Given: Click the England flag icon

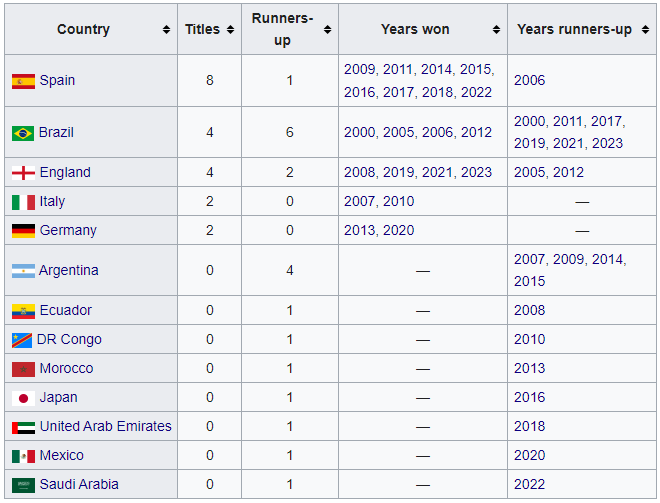Looking at the screenshot, I should [x=23, y=173].
